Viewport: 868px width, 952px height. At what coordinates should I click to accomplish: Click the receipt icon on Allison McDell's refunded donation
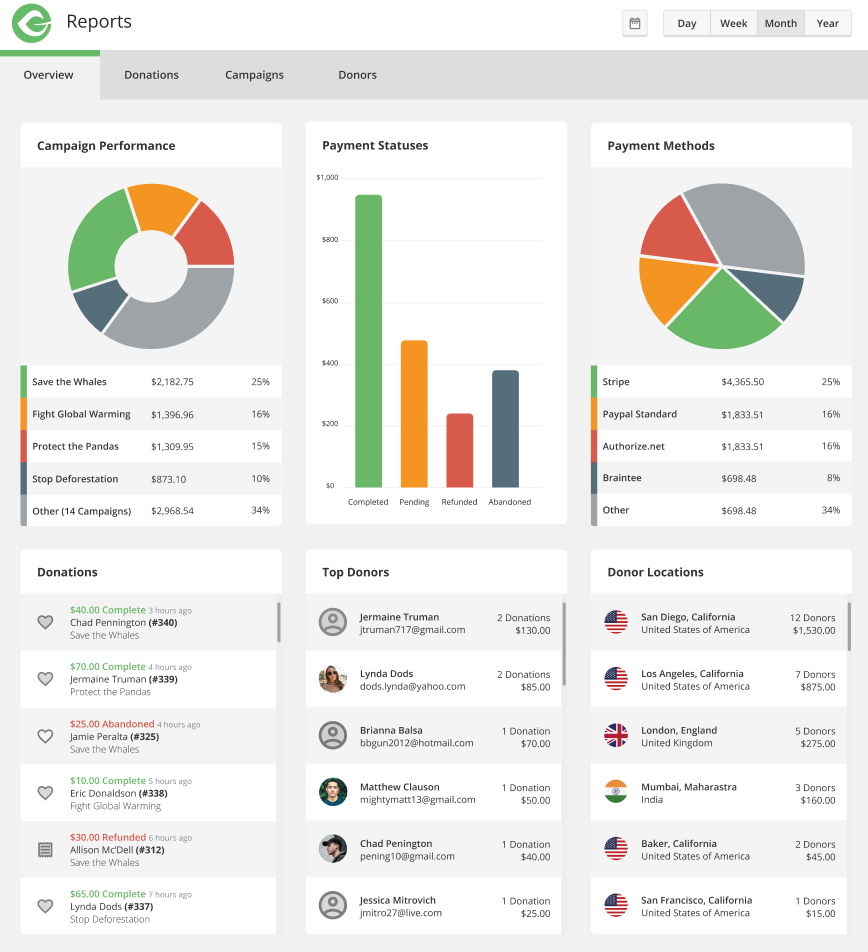(x=45, y=848)
